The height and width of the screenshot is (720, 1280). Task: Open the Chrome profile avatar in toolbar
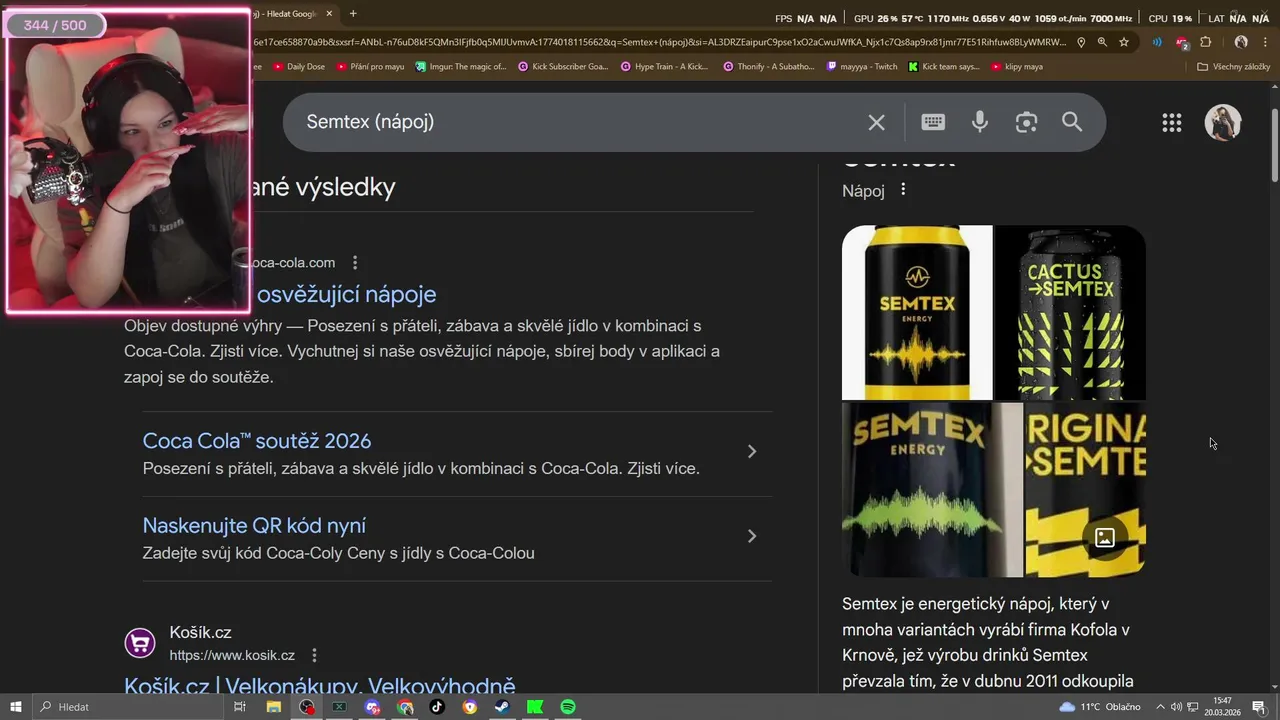pyautogui.click(x=1241, y=42)
